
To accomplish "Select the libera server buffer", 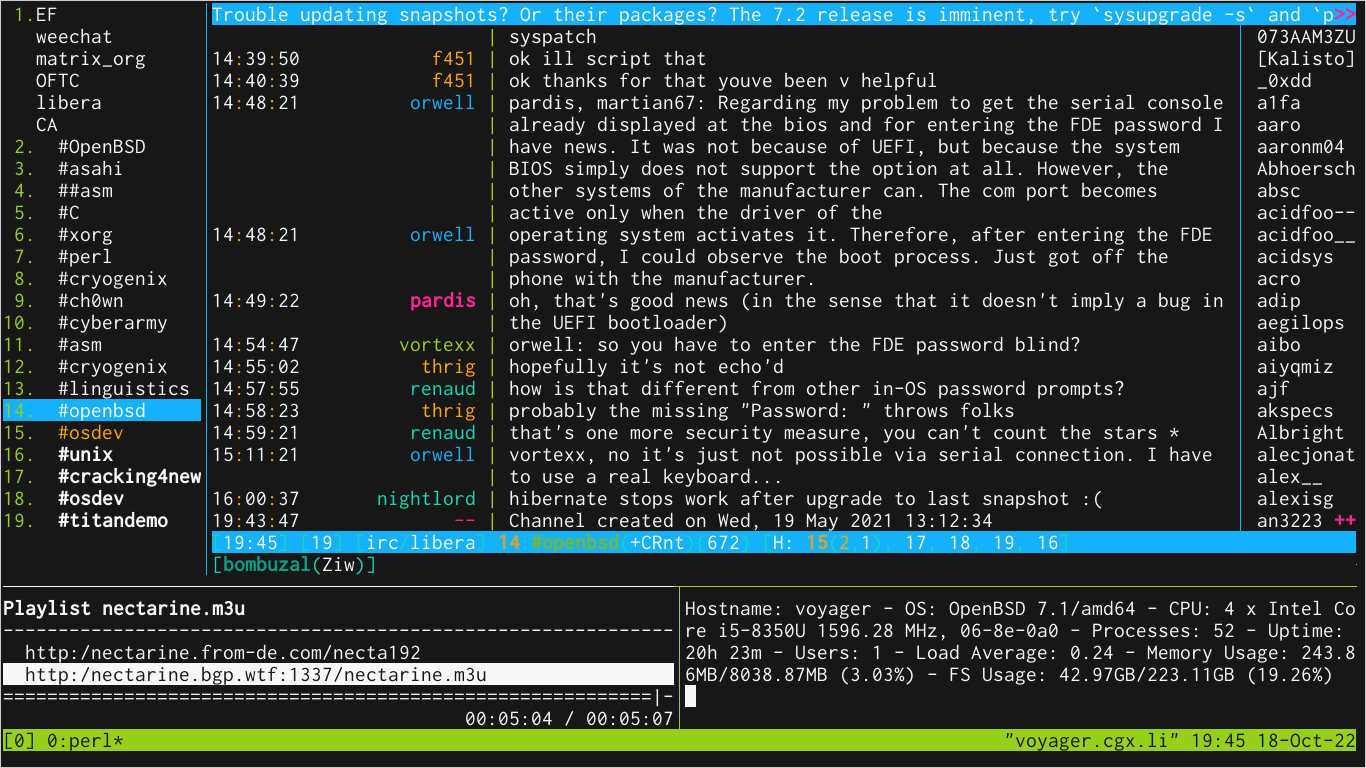I will [x=69, y=103].
